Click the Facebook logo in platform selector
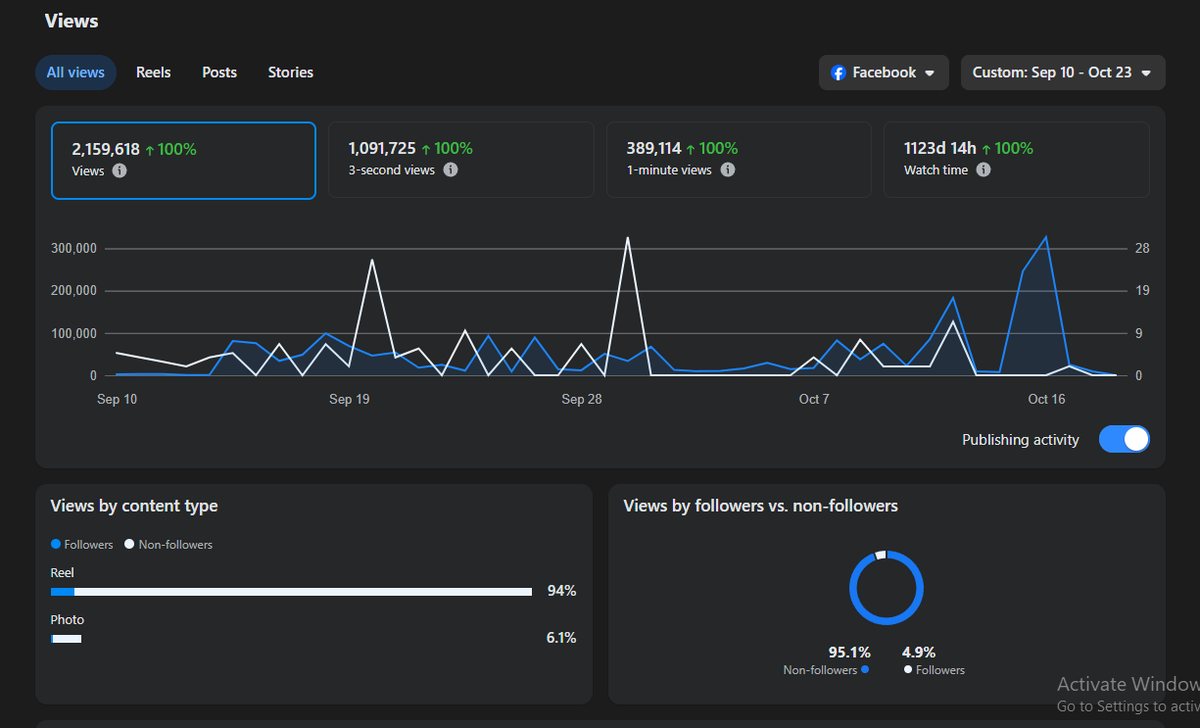Viewport: 1200px width, 728px height. pyautogui.click(x=839, y=73)
